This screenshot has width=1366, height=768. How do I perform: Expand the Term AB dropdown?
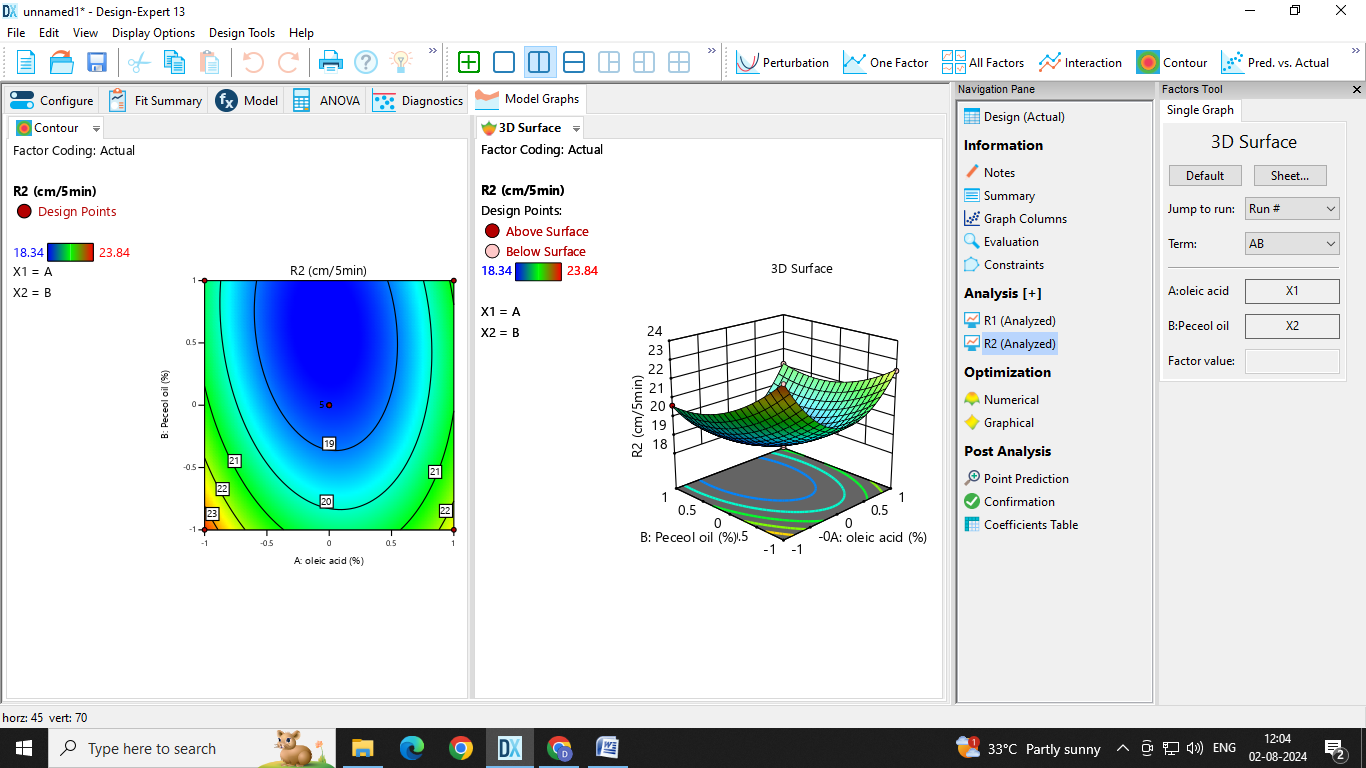coord(1292,244)
